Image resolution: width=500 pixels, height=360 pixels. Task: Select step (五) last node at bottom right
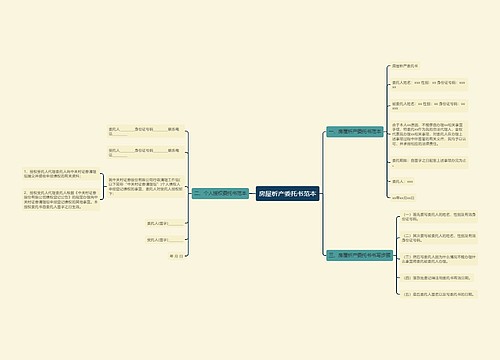click(439, 294)
